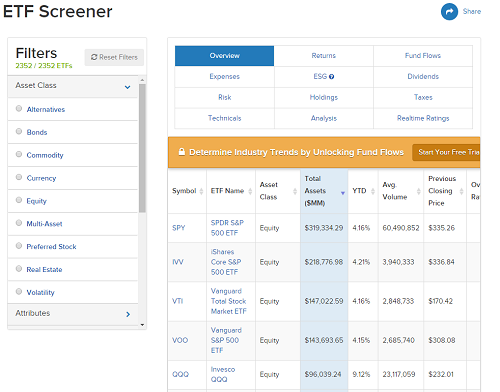The height and width of the screenshot is (392, 500).
Task: Switch to the Fund Flows tab
Action: (x=423, y=56)
